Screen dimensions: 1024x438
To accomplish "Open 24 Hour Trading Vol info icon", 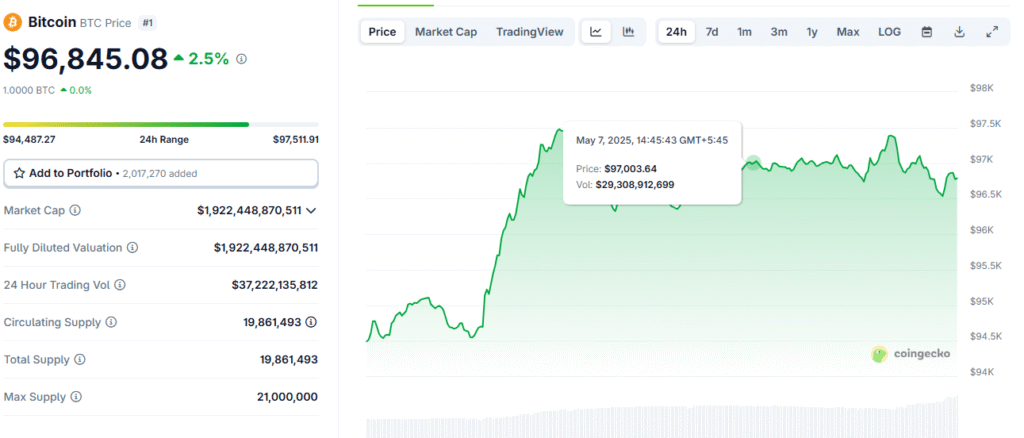I will pyautogui.click(x=120, y=285).
